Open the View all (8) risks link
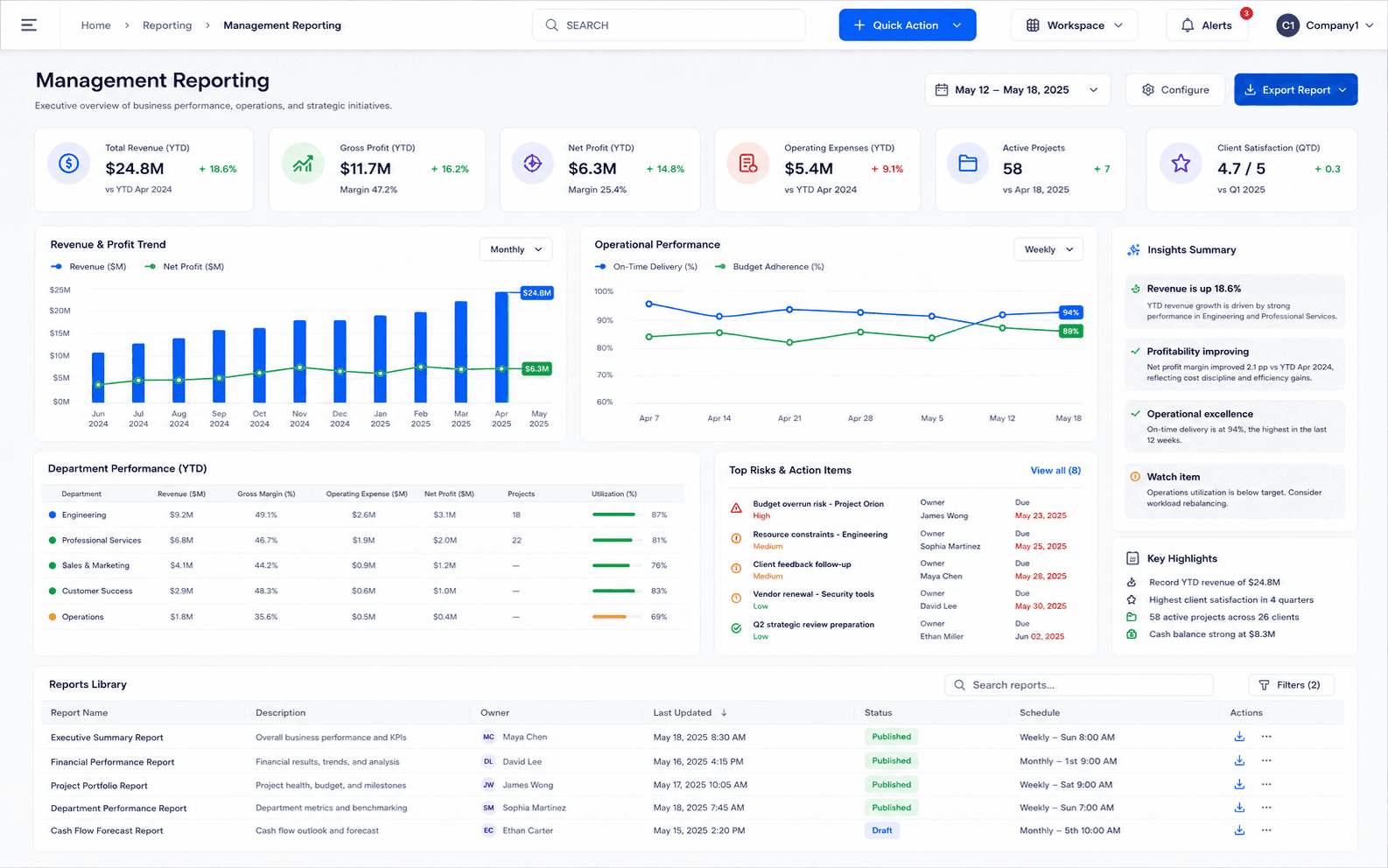The image size is (1388, 868). point(1055,471)
